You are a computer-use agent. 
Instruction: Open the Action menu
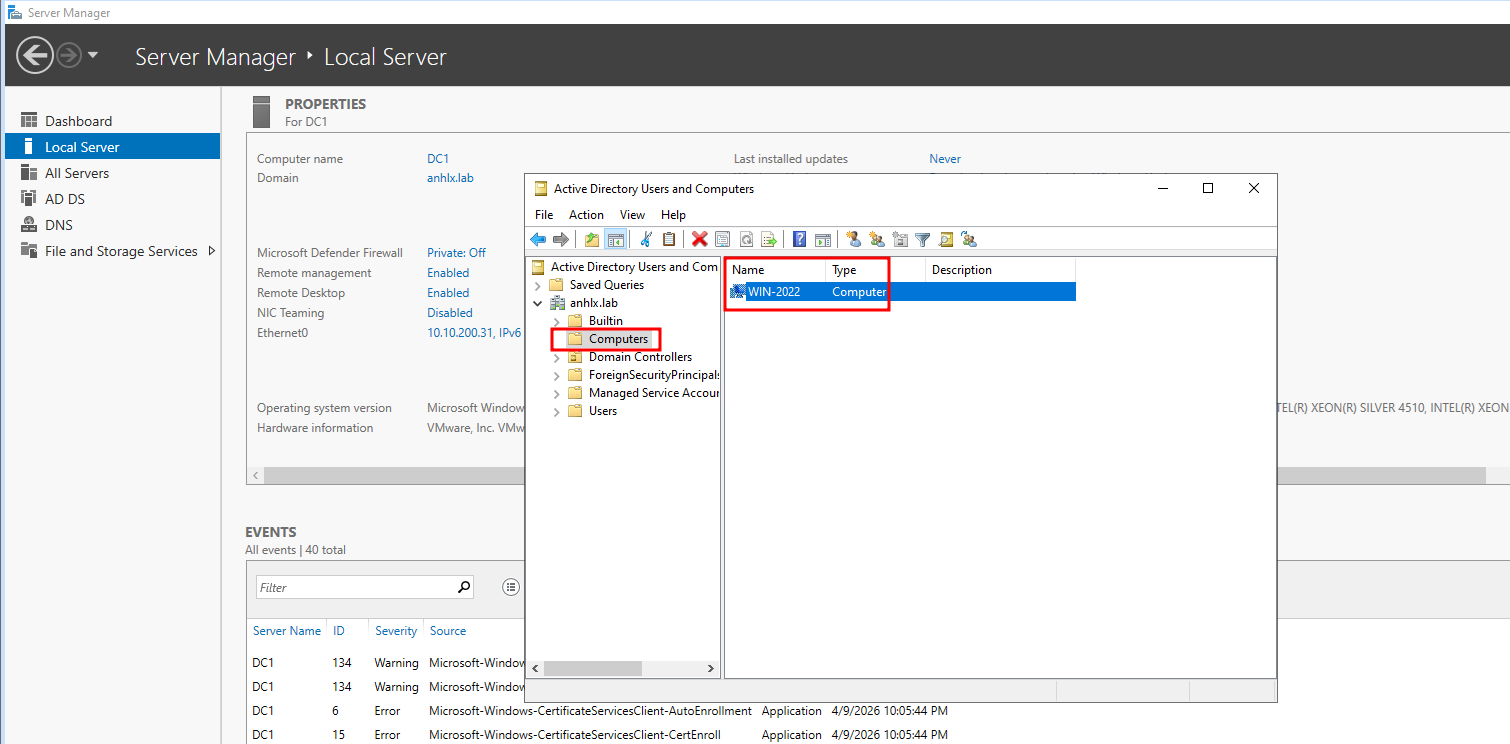click(586, 215)
